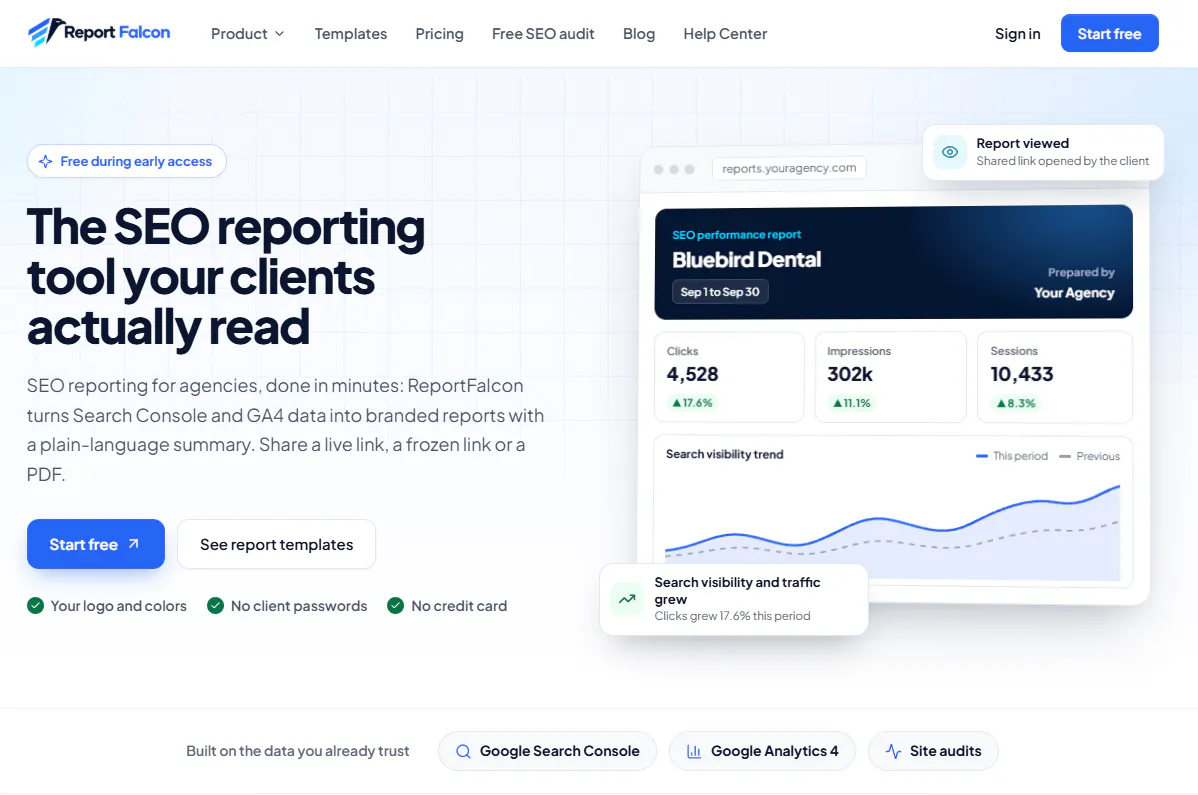Click the Sessions 10,433 metric card
This screenshot has height=795, width=1198.
(1054, 376)
